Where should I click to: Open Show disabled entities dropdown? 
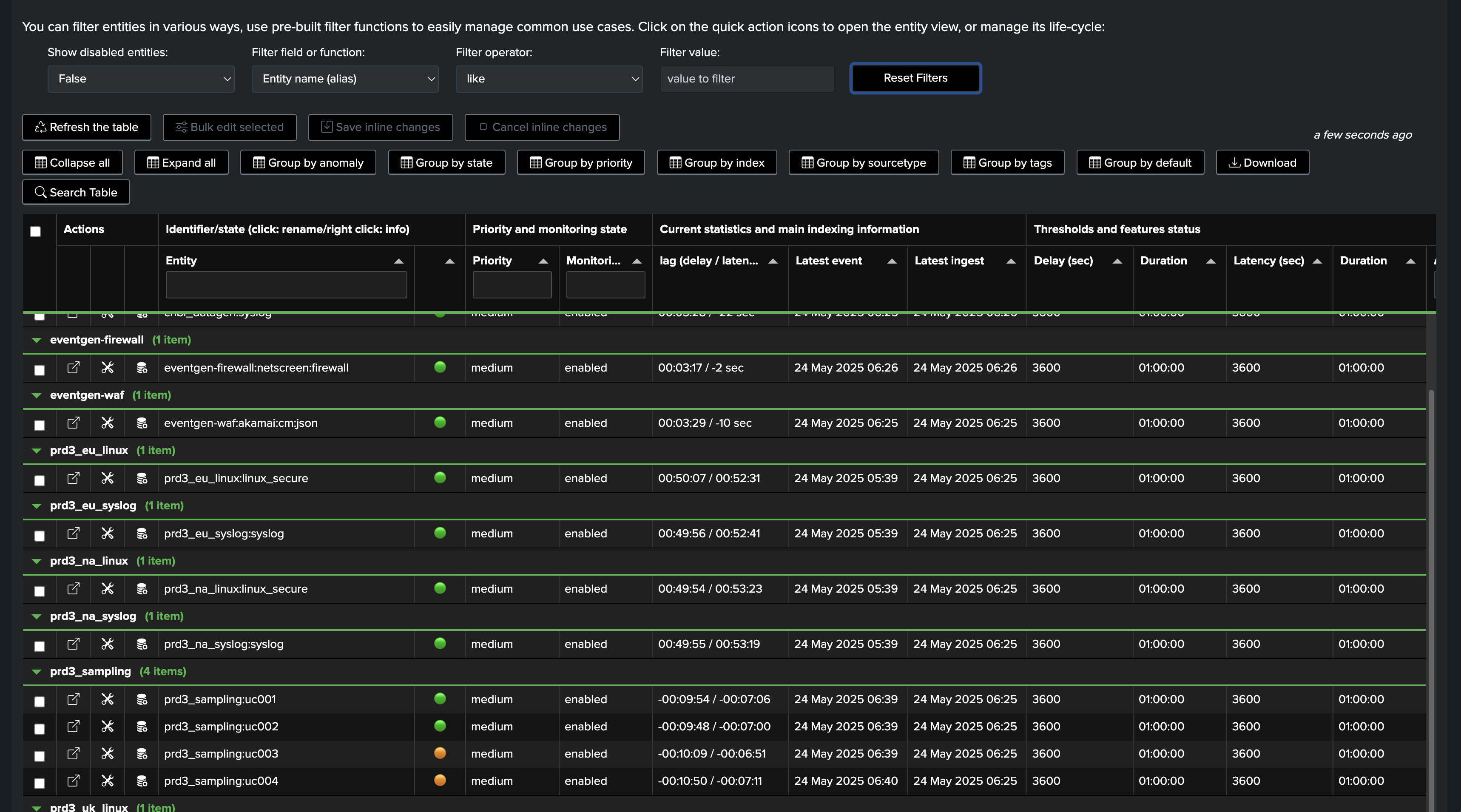click(141, 79)
